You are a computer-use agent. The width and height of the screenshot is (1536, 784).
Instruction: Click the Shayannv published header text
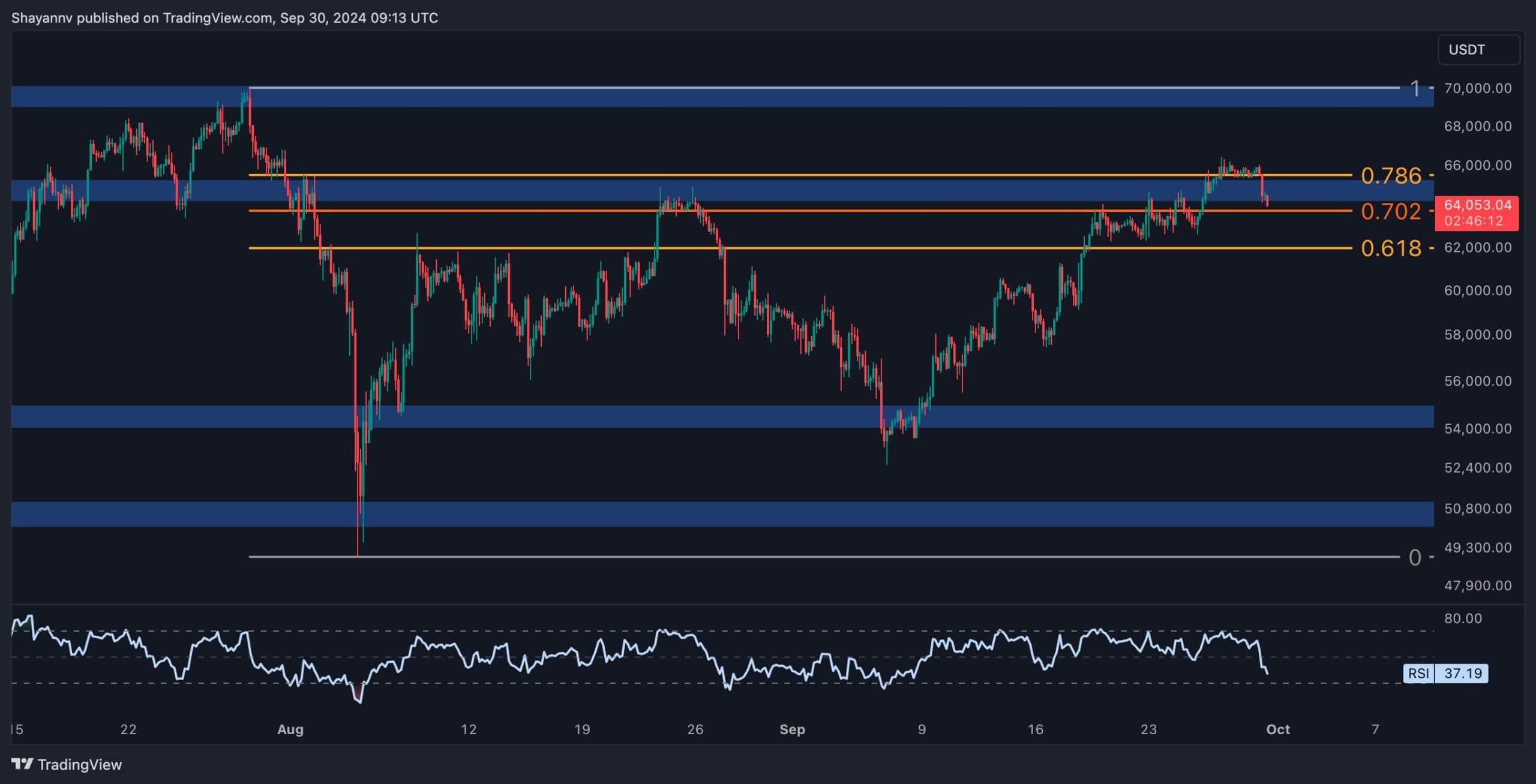coord(225,18)
